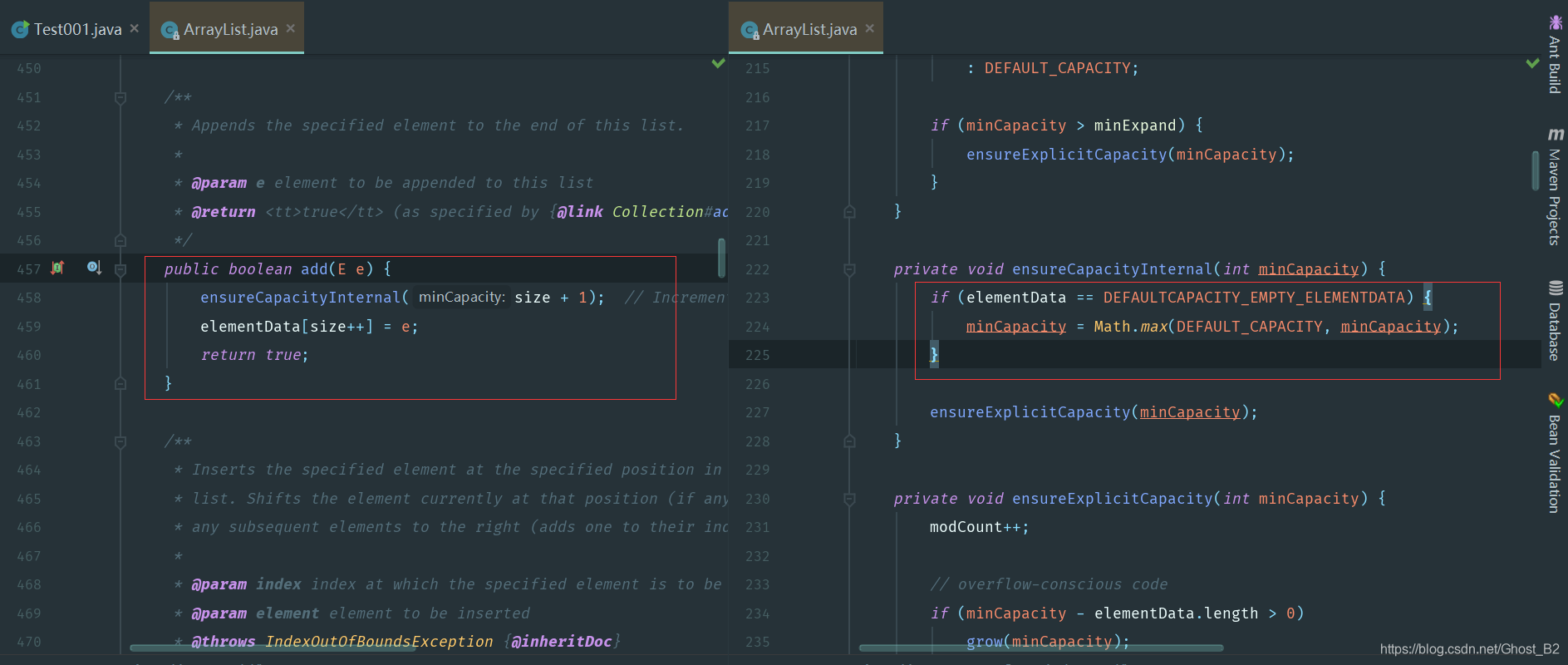
Task: Click the right editor vertical scrollbar thumb
Action: coord(1536,170)
